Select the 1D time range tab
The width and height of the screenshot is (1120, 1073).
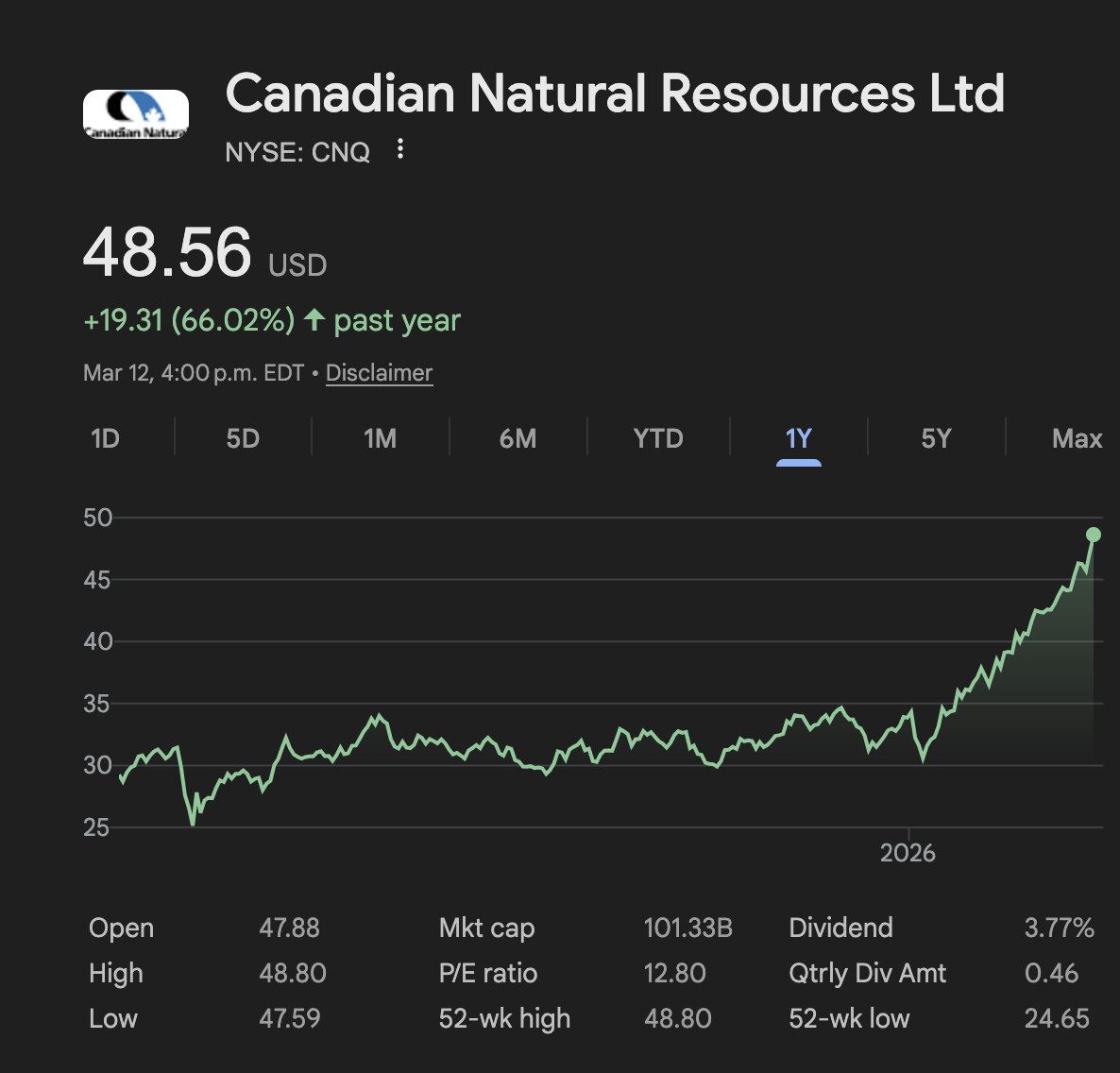click(105, 438)
